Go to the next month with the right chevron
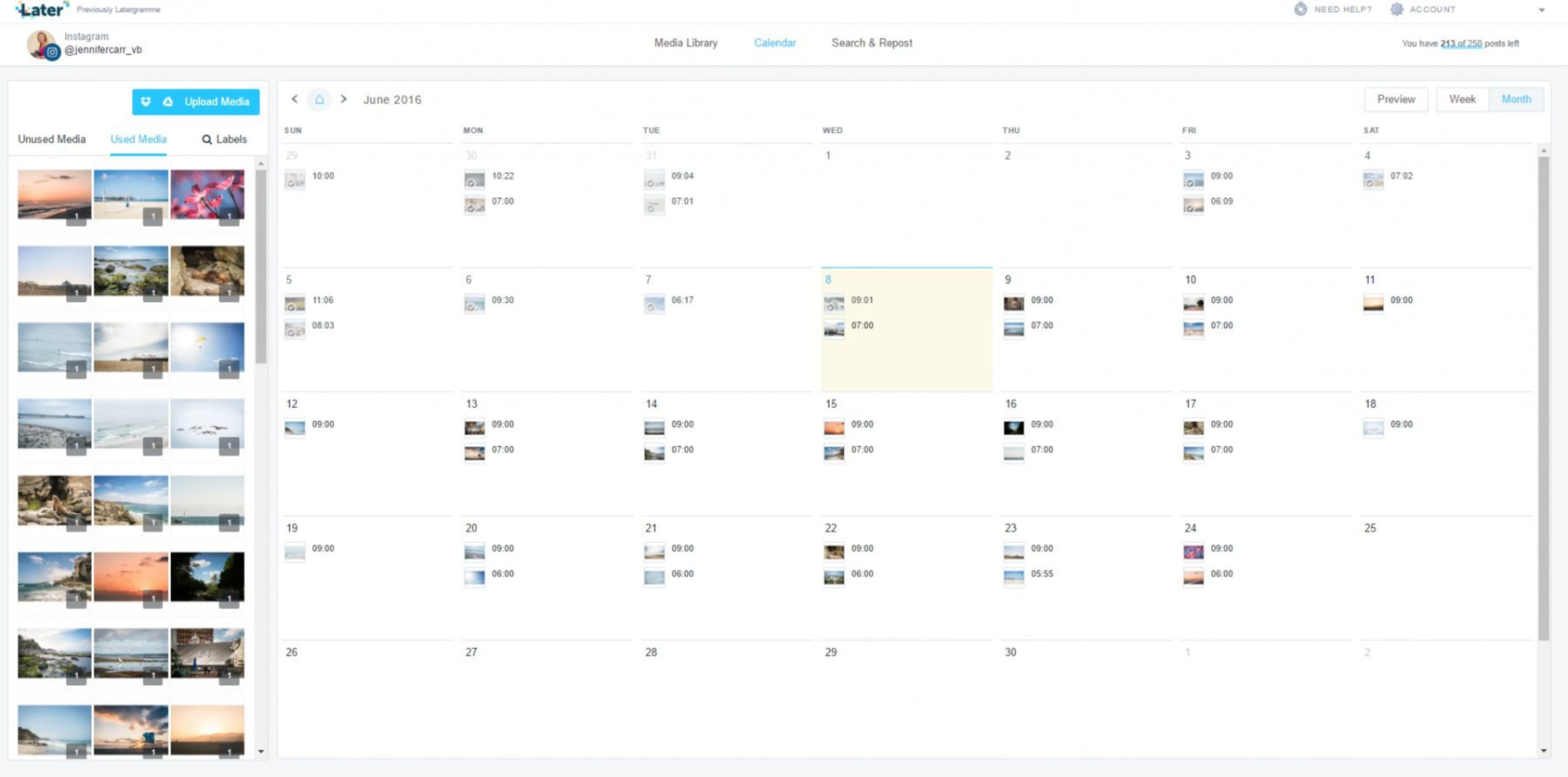Screen dimensions: 1568x777 click(x=344, y=99)
